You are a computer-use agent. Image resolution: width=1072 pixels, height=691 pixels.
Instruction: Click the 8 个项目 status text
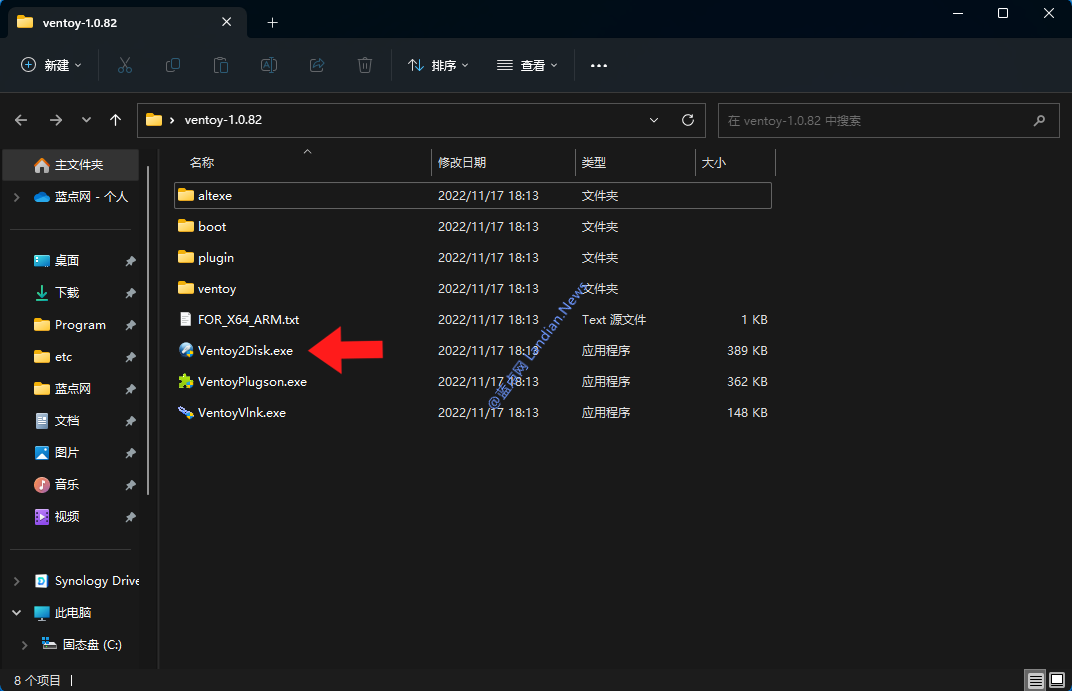tap(37, 680)
